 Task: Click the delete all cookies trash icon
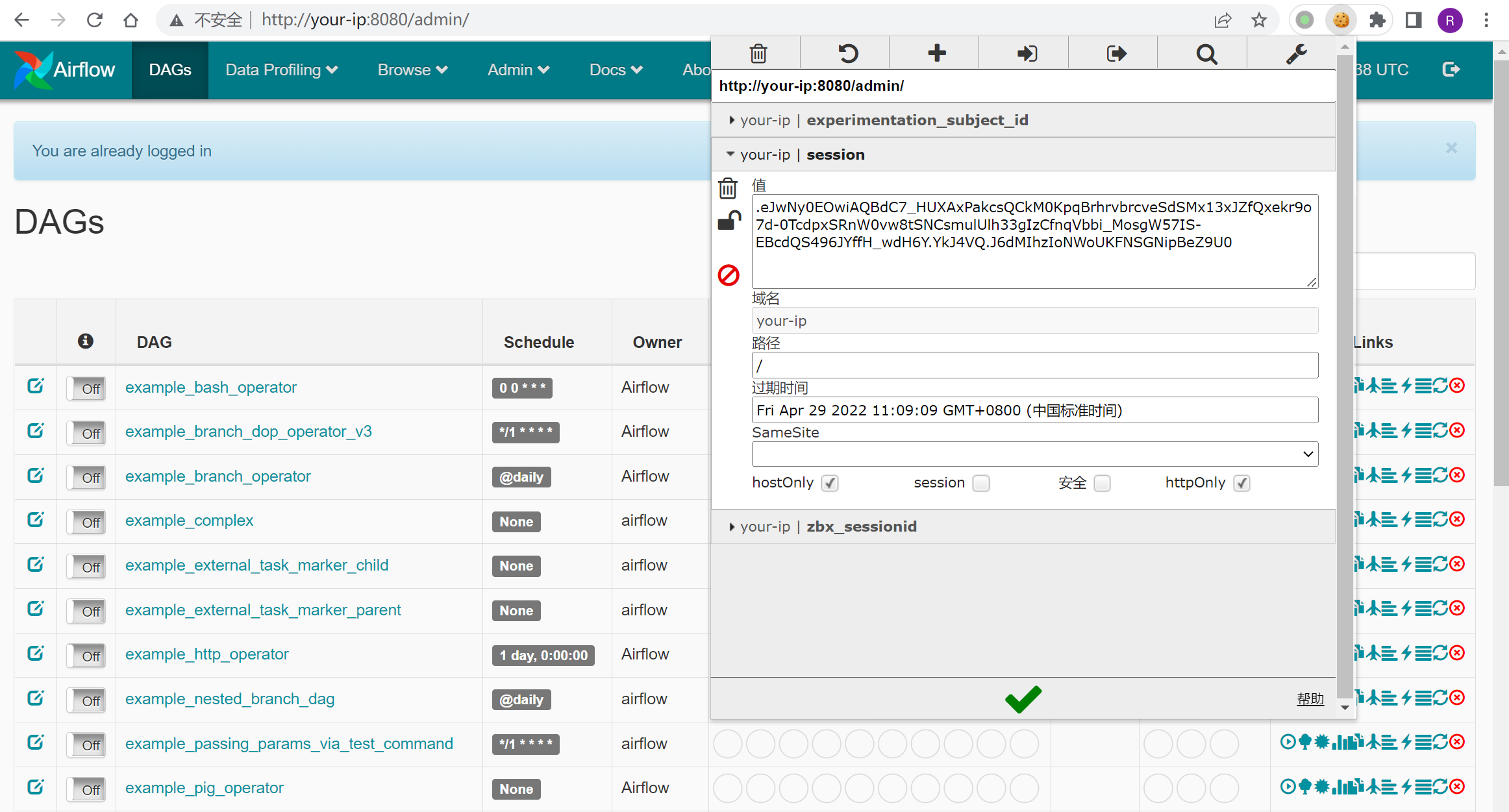758,53
